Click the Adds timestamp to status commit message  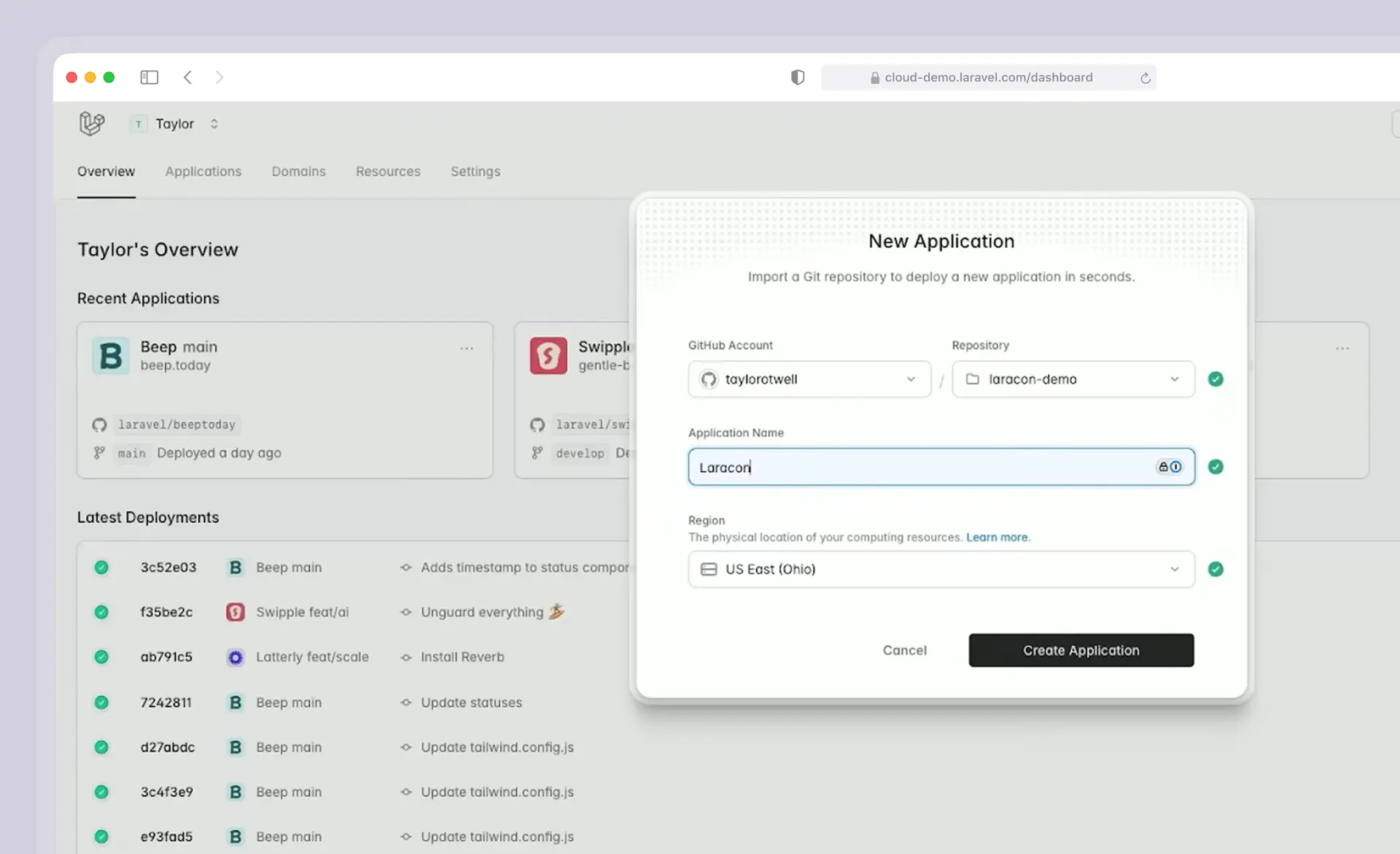pyautogui.click(x=524, y=567)
